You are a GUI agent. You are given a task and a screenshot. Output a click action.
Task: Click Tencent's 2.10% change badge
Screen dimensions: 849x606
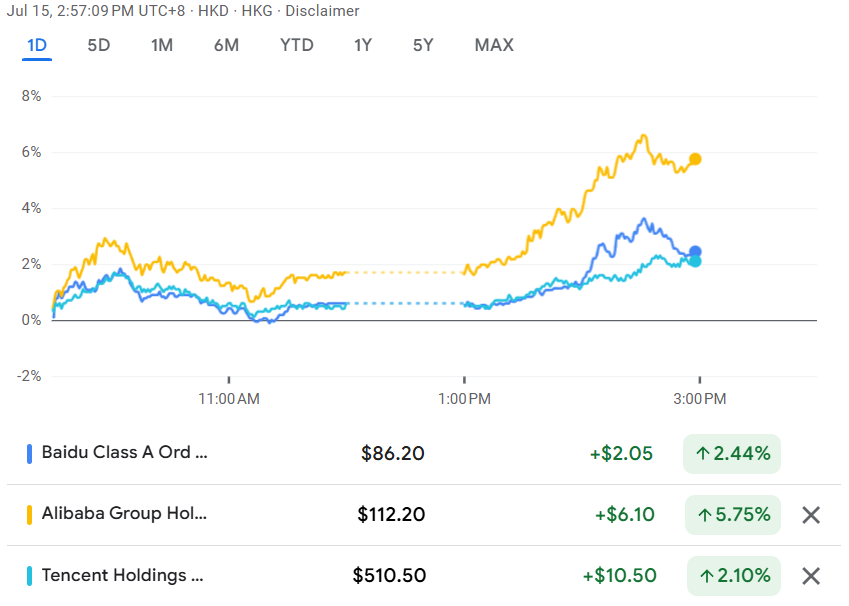coord(734,576)
